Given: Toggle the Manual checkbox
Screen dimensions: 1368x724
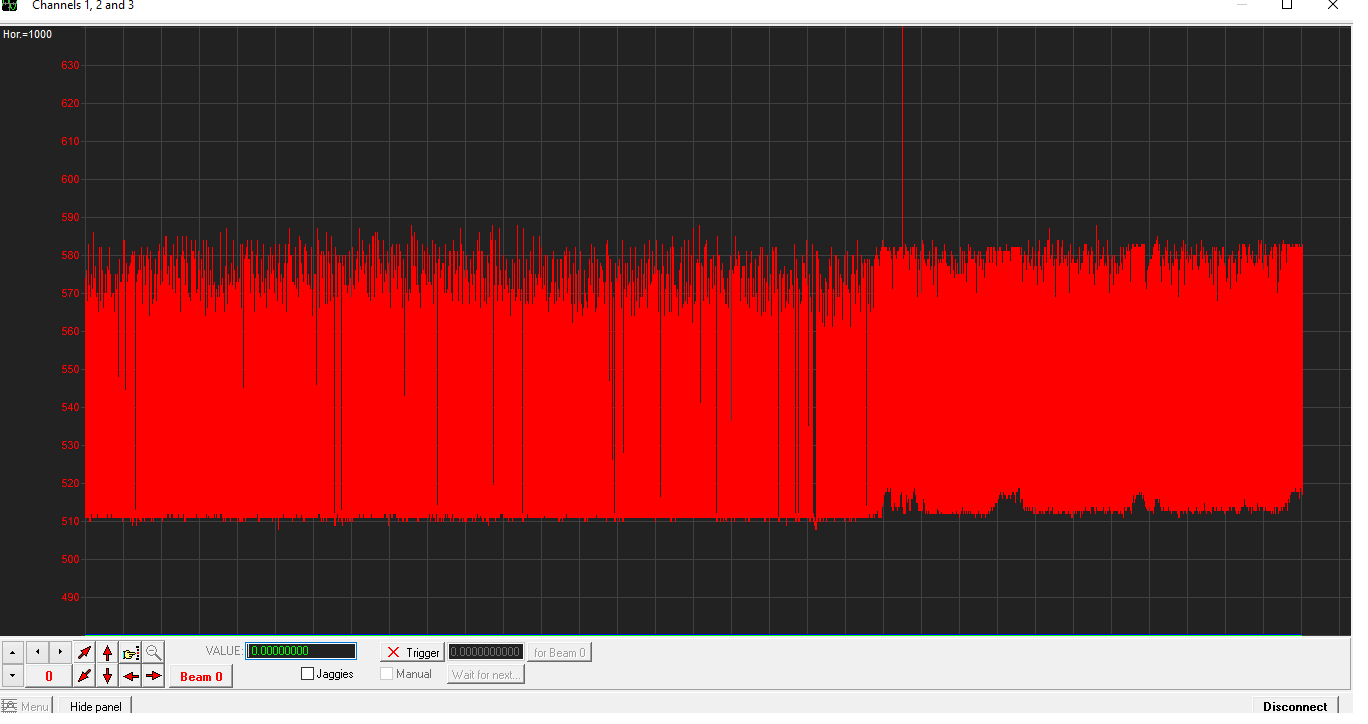Looking at the screenshot, I should 387,674.
